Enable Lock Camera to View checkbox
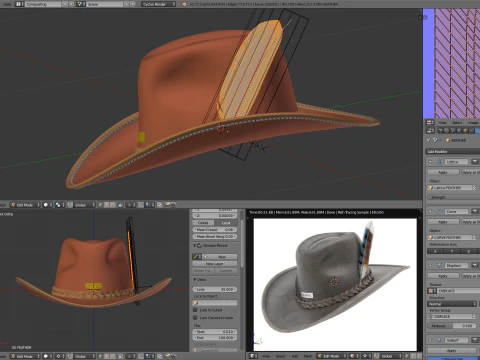This screenshot has width=480, height=360. [x=195, y=318]
